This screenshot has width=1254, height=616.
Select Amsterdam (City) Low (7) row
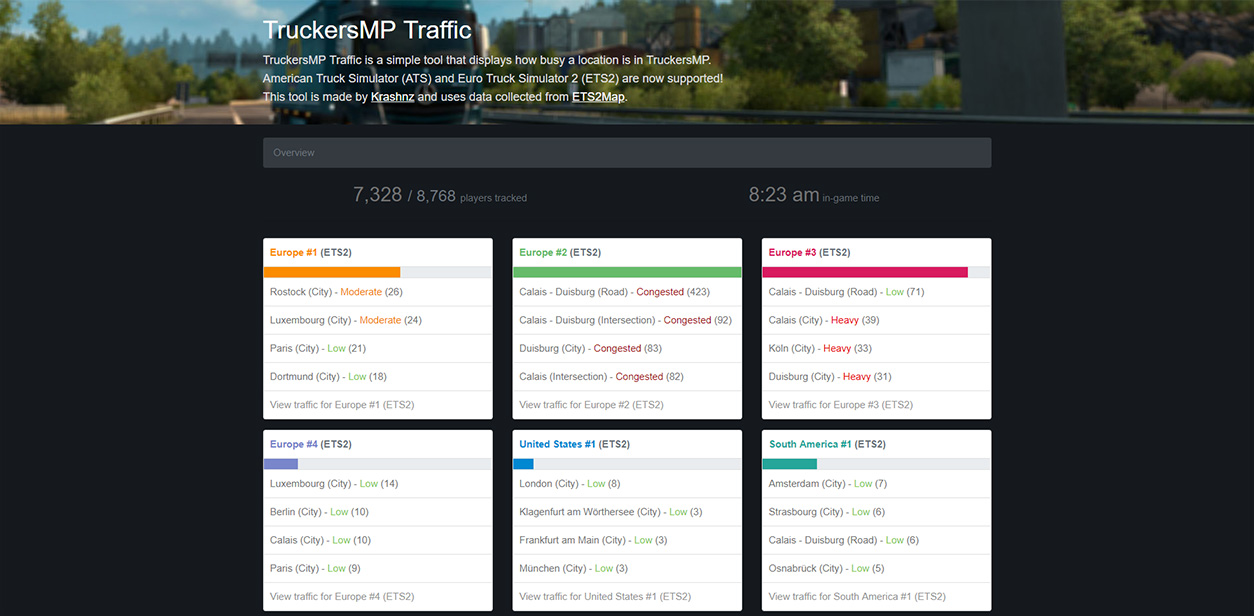tap(877, 483)
